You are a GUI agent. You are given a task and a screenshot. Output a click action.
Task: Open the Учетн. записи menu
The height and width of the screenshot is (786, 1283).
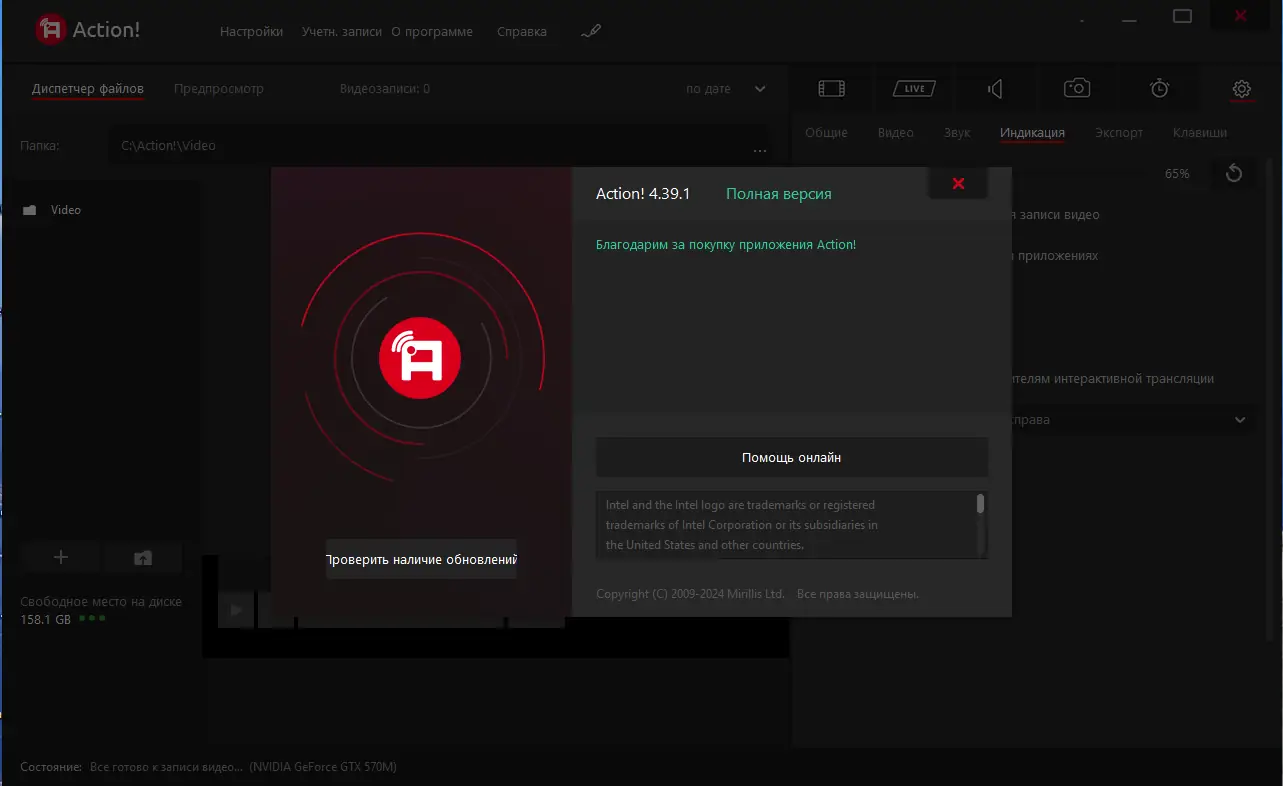coord(342,31)
